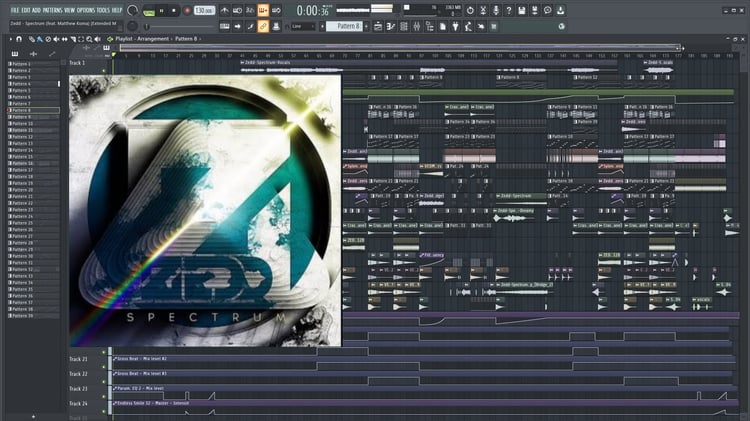This screenshot has width=750, height=421.
Task: Toggle wait for input to start
Action: [x=237, y=10]
